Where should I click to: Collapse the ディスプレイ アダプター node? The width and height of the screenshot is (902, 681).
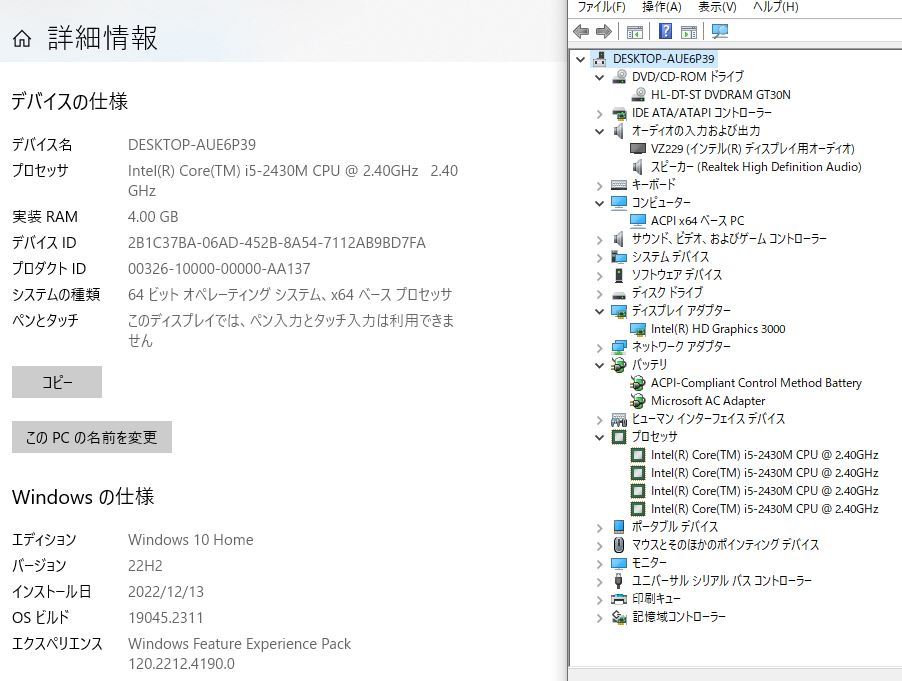pos(599,311)
